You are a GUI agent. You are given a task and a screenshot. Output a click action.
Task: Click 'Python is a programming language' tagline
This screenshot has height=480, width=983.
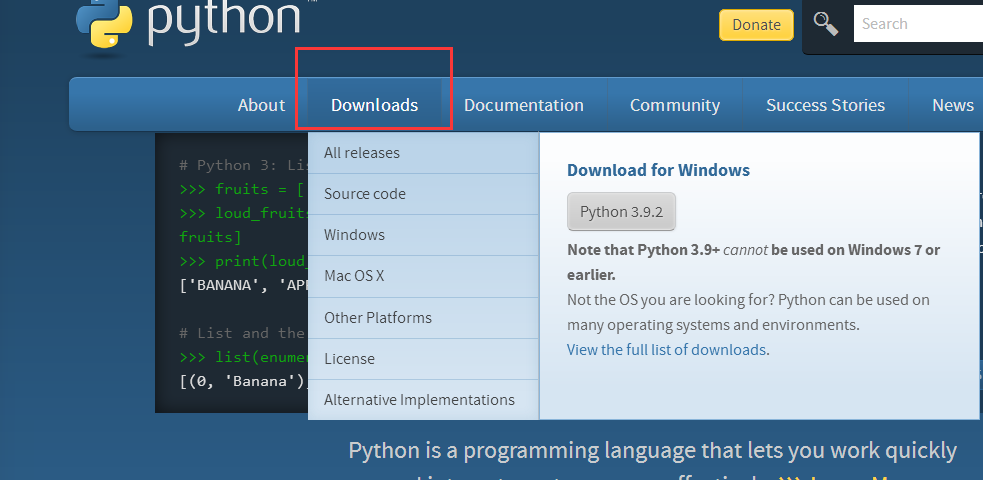653,451
